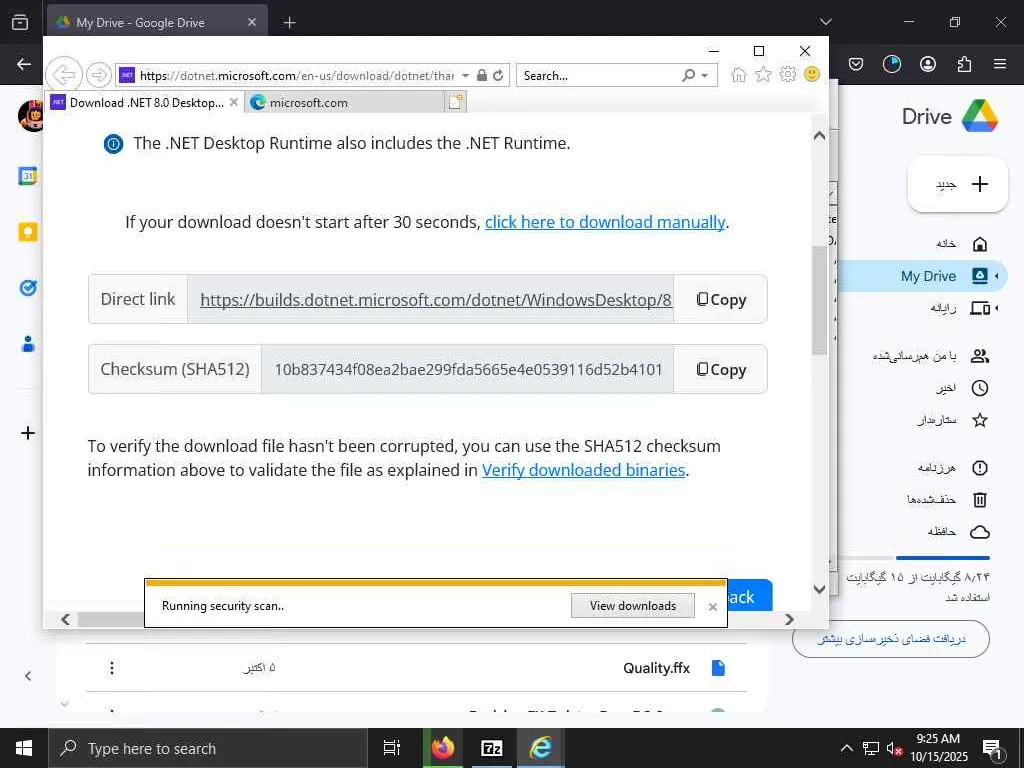1024x768 pixels.
Task: Open IE Tools gear menu
Action: coord(788,74)
